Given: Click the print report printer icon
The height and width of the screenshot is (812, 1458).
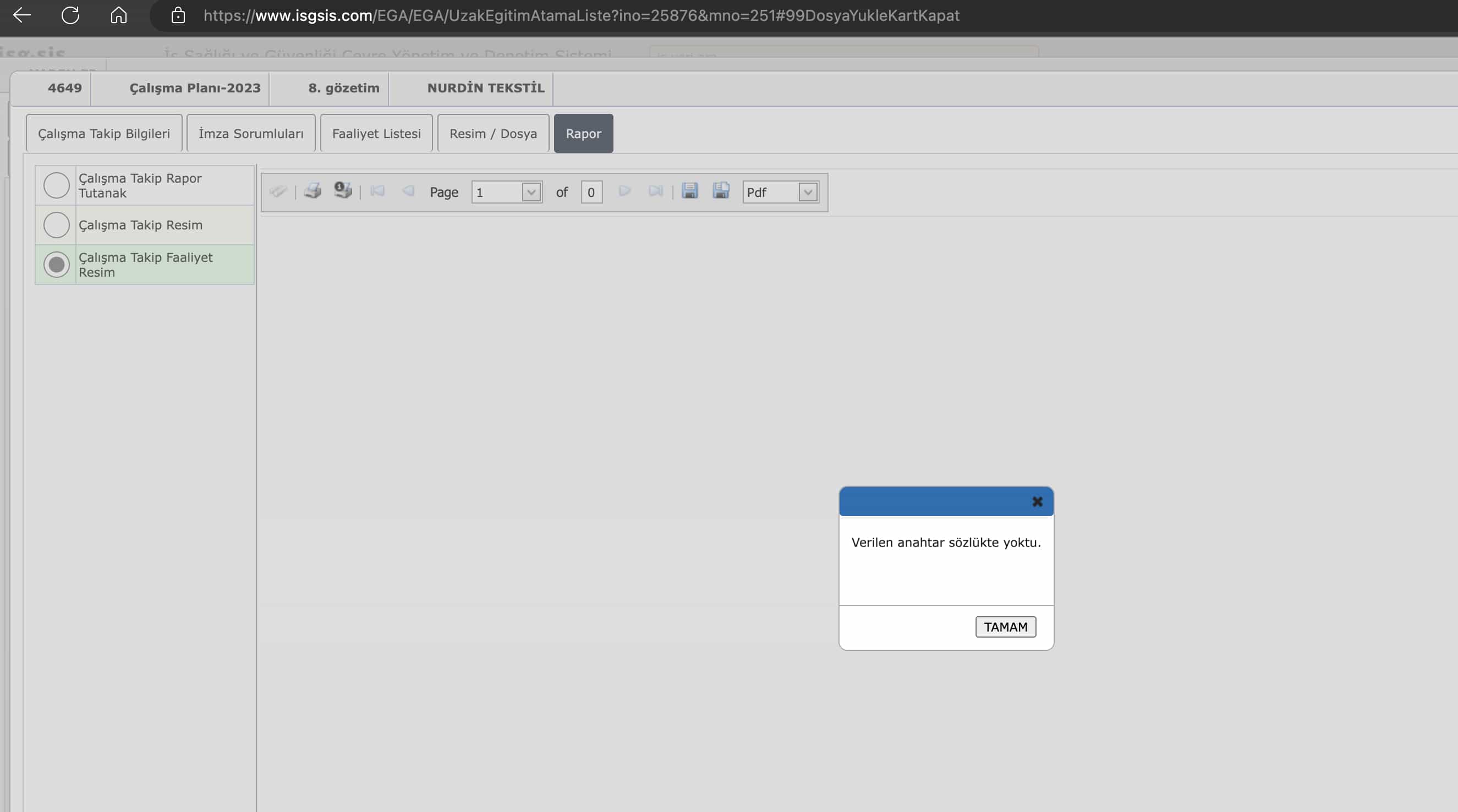Looking at the screenshot, I should click(313, 191).
